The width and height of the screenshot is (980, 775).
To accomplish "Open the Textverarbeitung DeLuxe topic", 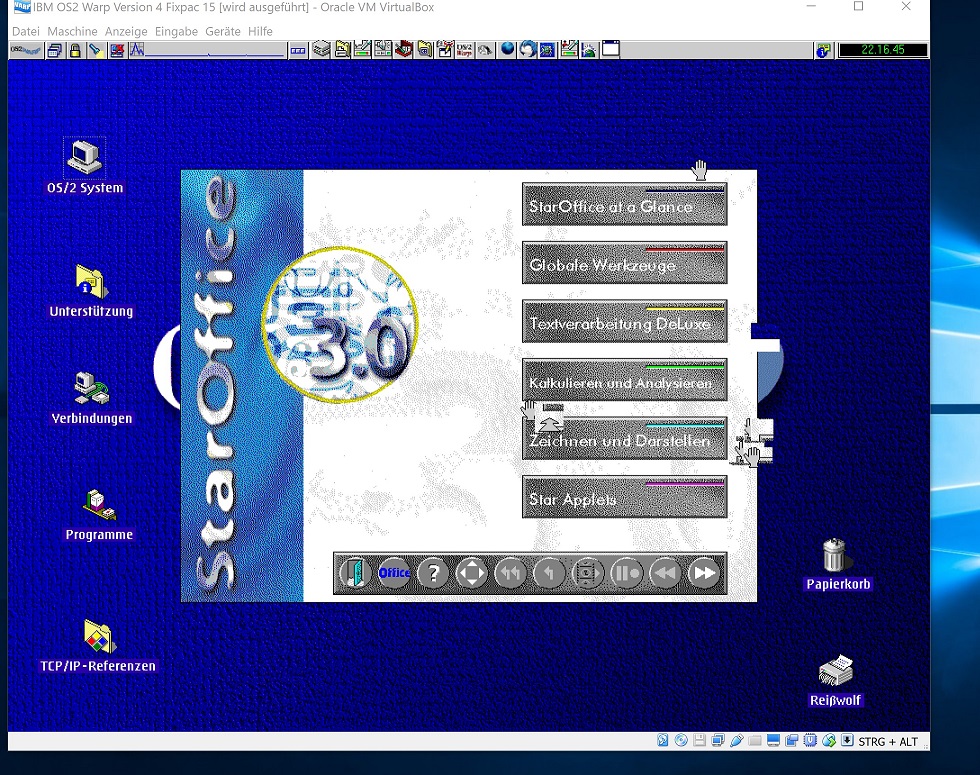I will 624,321.
